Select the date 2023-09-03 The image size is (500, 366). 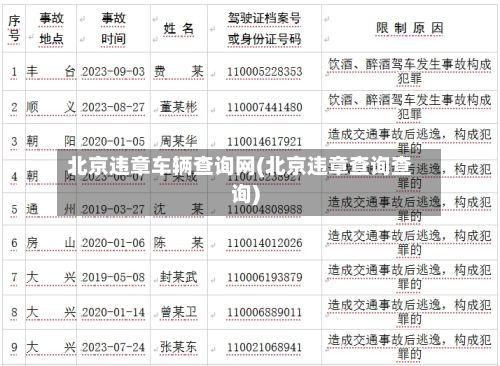pyautogui.click(x=113, y=72)
